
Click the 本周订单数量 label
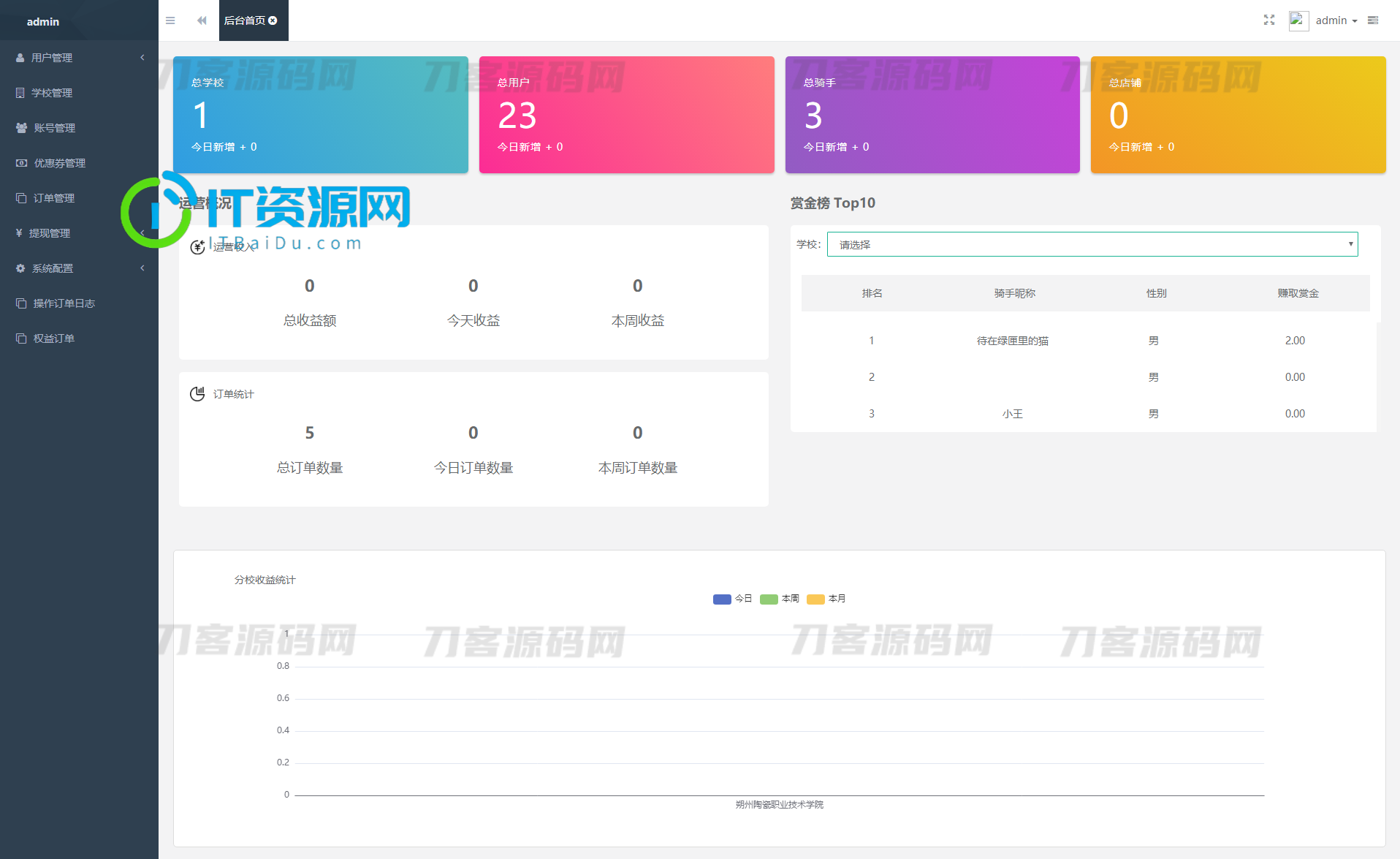click(638, 467)
